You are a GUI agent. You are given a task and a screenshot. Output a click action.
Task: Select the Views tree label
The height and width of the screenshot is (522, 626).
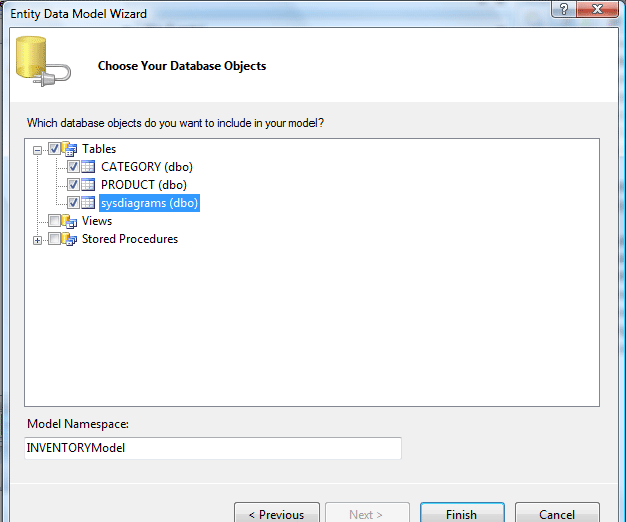click(x=97, y=221)
